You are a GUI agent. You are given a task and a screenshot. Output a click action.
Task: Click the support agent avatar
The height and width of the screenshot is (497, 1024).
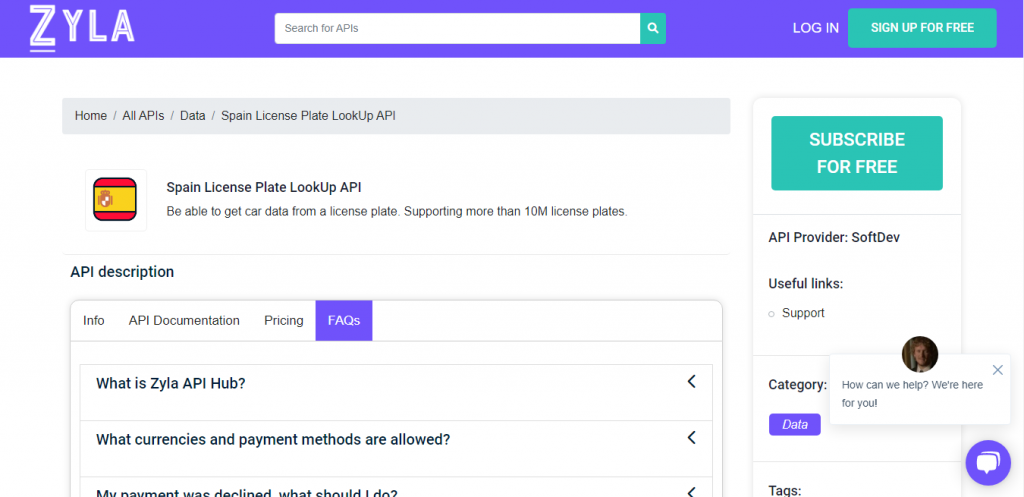920,355
